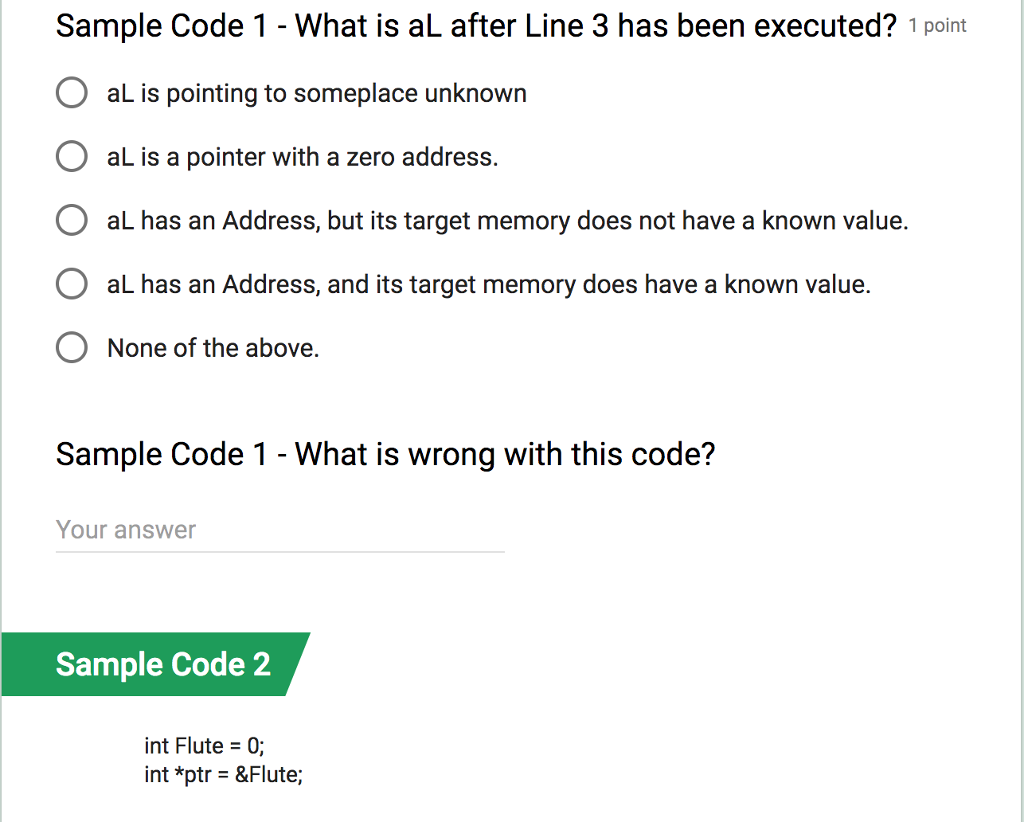The height and width of the screenshot is (822, 1024).
Task: Click the radio circle beside "None of the above"
Action: pos(71,347)
